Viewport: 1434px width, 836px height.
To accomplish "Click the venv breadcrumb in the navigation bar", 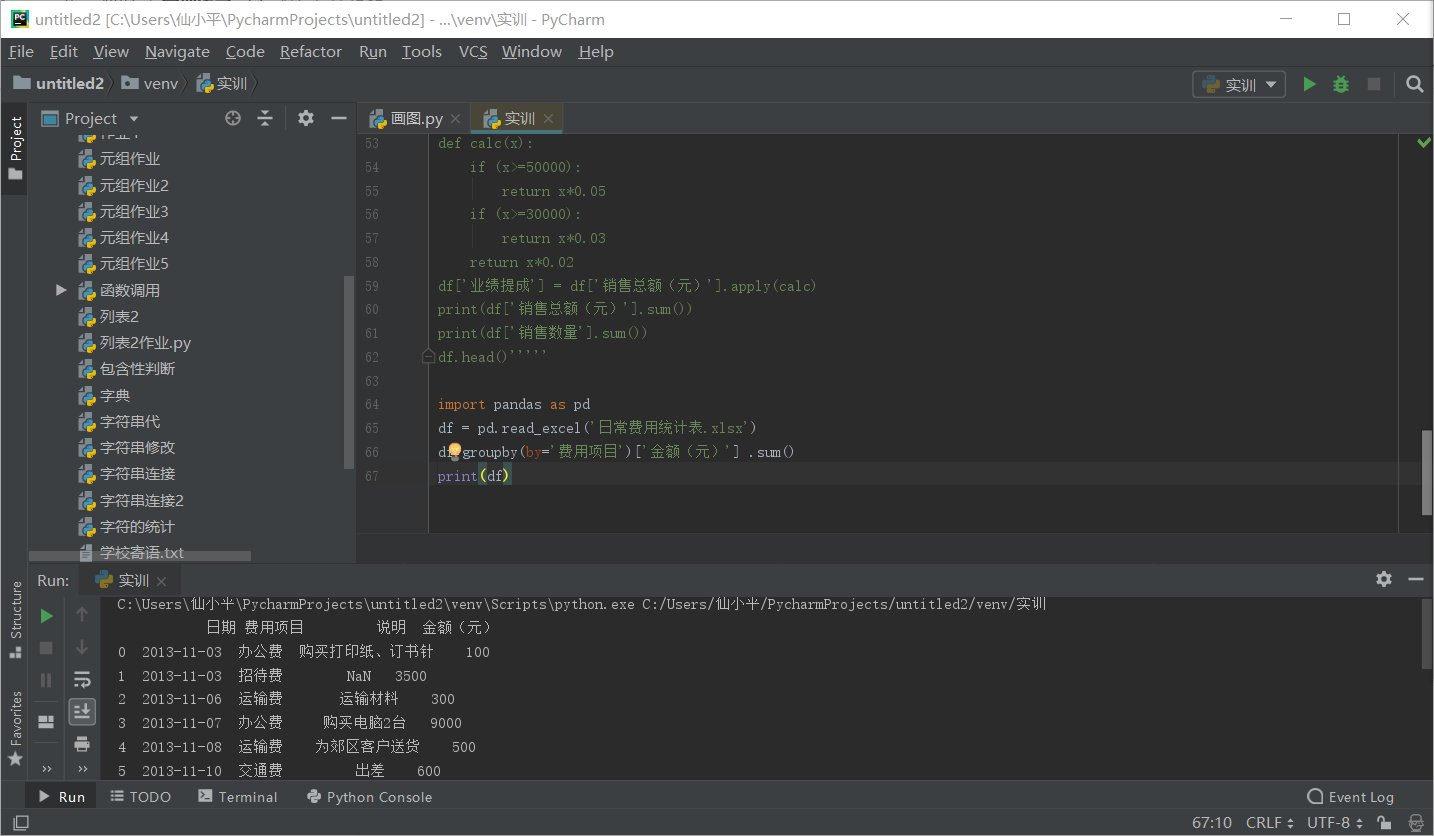I will click(x=150, y=83).
